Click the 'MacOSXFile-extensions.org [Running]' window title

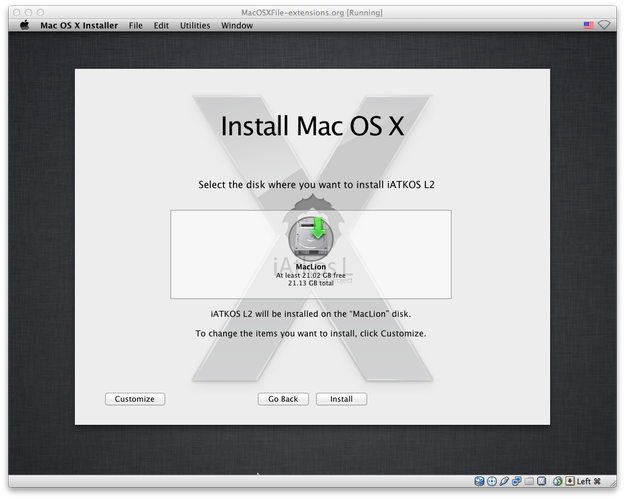tap(312, 12)
